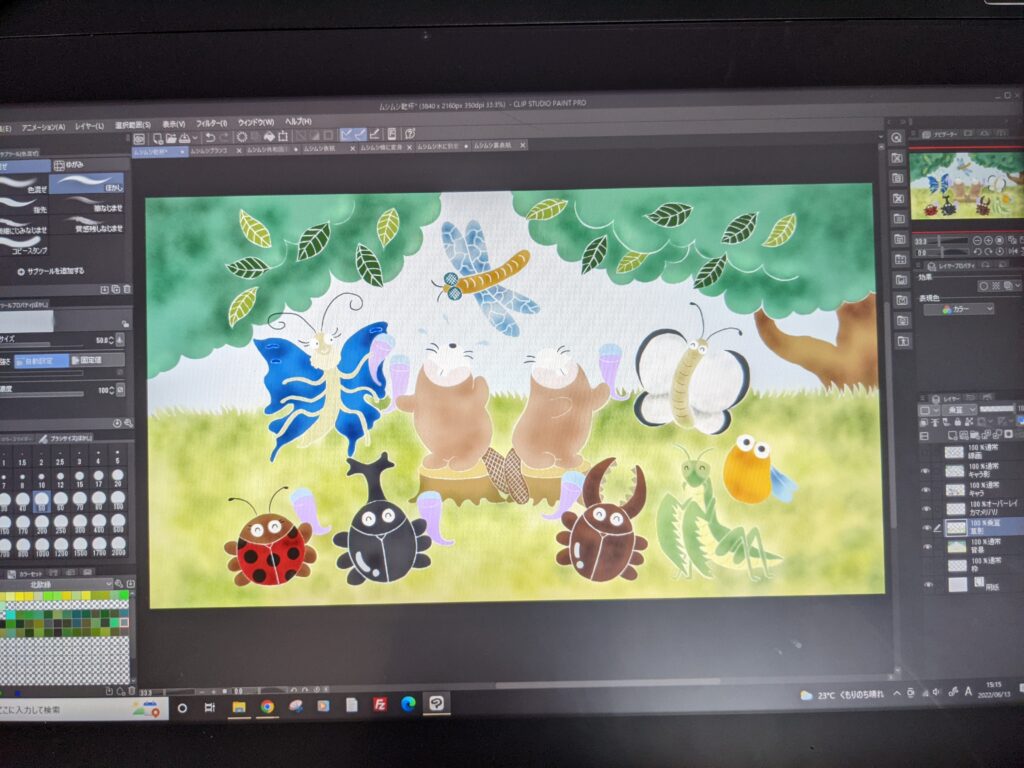Click the Scale/Rotate transform icon

pos(283,136)
